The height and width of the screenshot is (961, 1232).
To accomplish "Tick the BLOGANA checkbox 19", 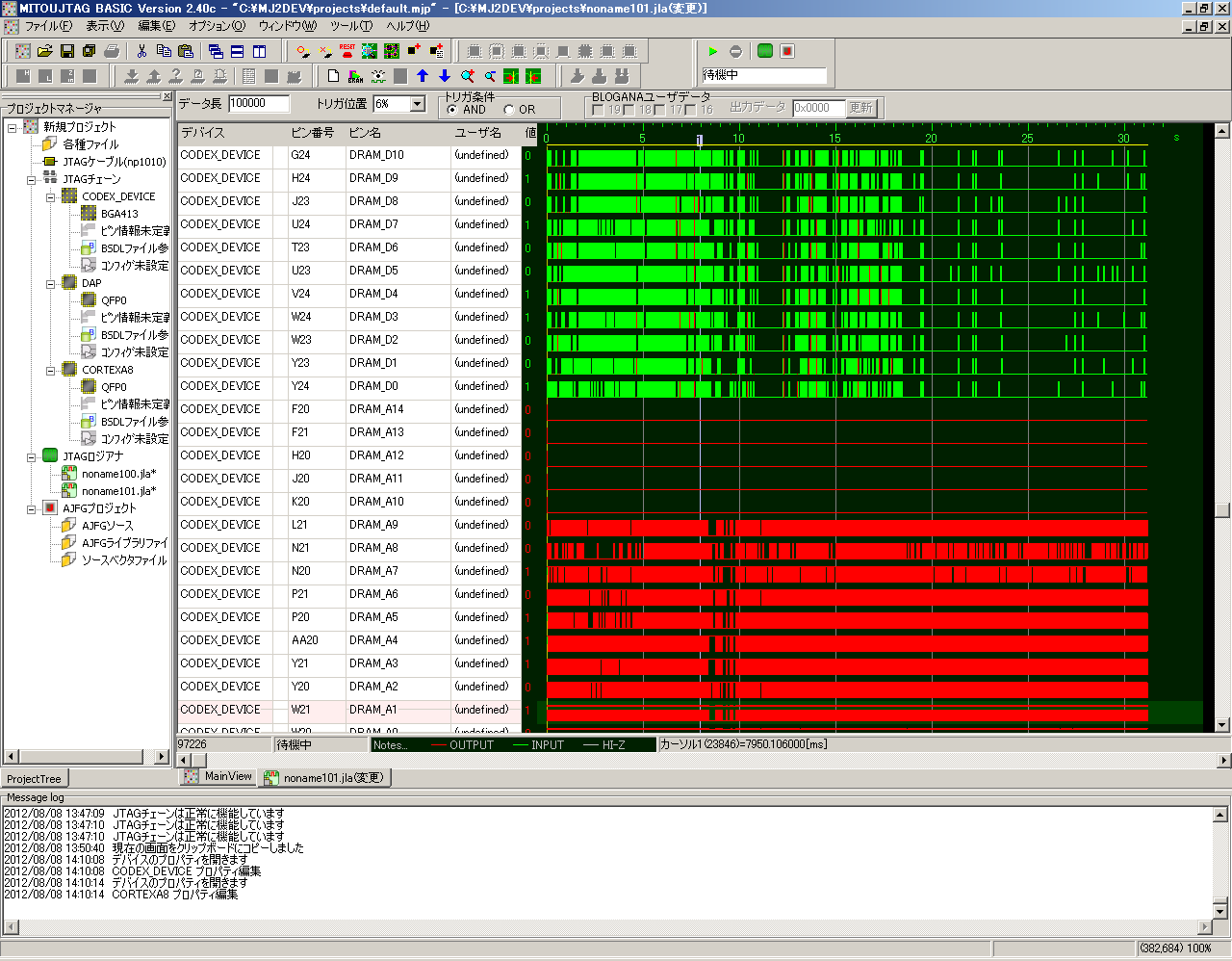I will click(599, 110).
